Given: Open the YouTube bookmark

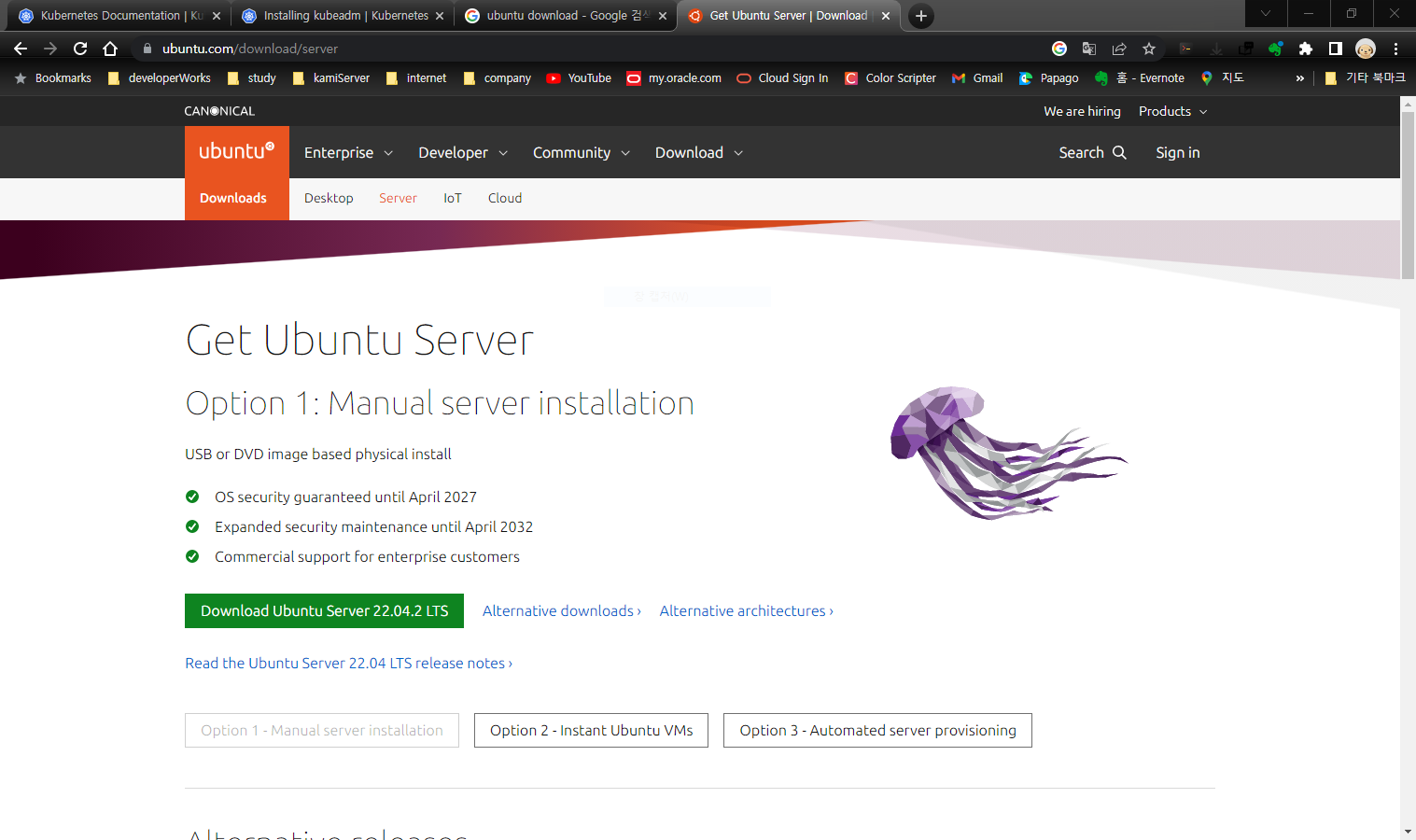Looking at the screenshot, I should tap(579, 78).
